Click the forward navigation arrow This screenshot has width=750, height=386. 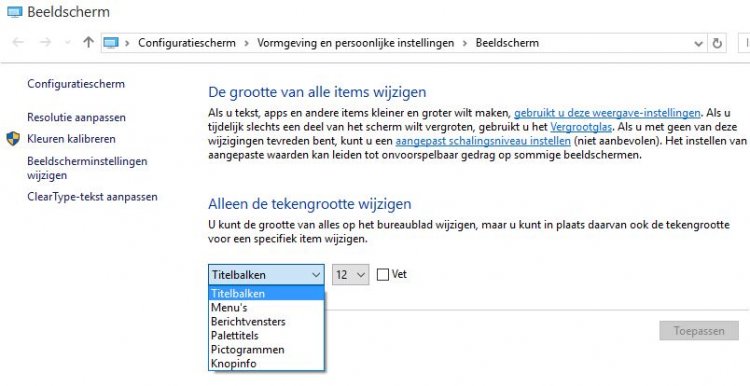(45, 43)
